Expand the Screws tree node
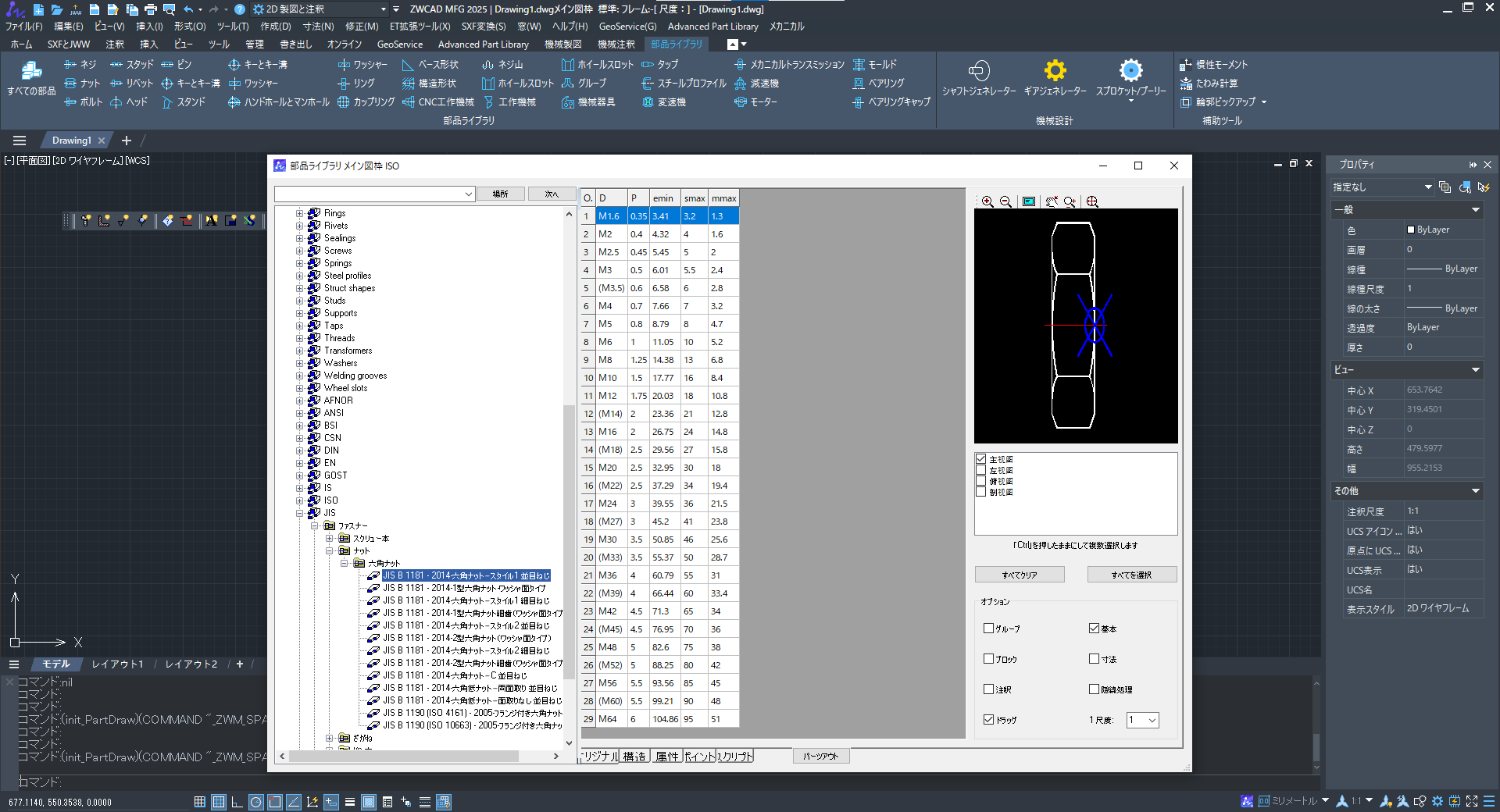This screenshot has height=812, width=1500. 299,251
